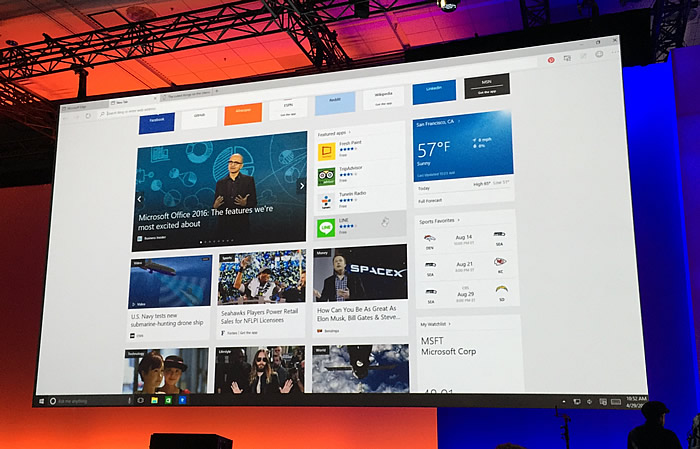The height and width of the screenshot is (449, 700).
Task: Click the Cortana circle icon in taskbar
Action: pos(53,401)
